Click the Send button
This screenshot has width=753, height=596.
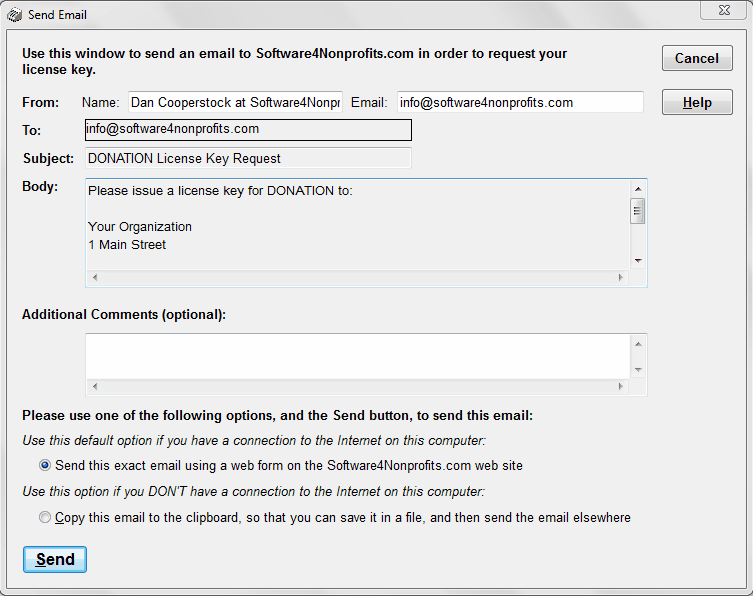point(55,559)
